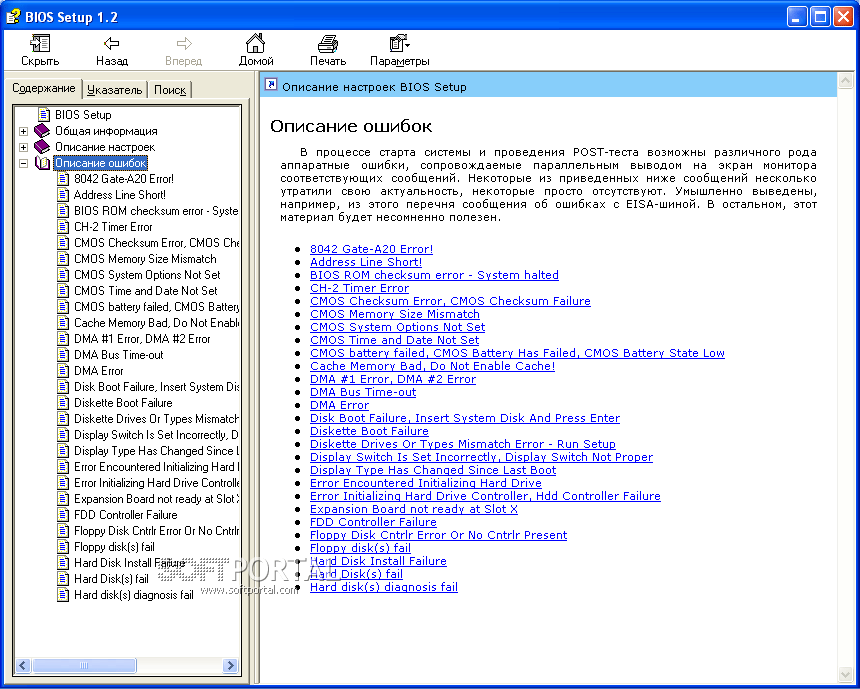Click page icon of Floppy disk(s) fail tree item
This screenshot has height=689, width=860.
[x=64, y=547]
